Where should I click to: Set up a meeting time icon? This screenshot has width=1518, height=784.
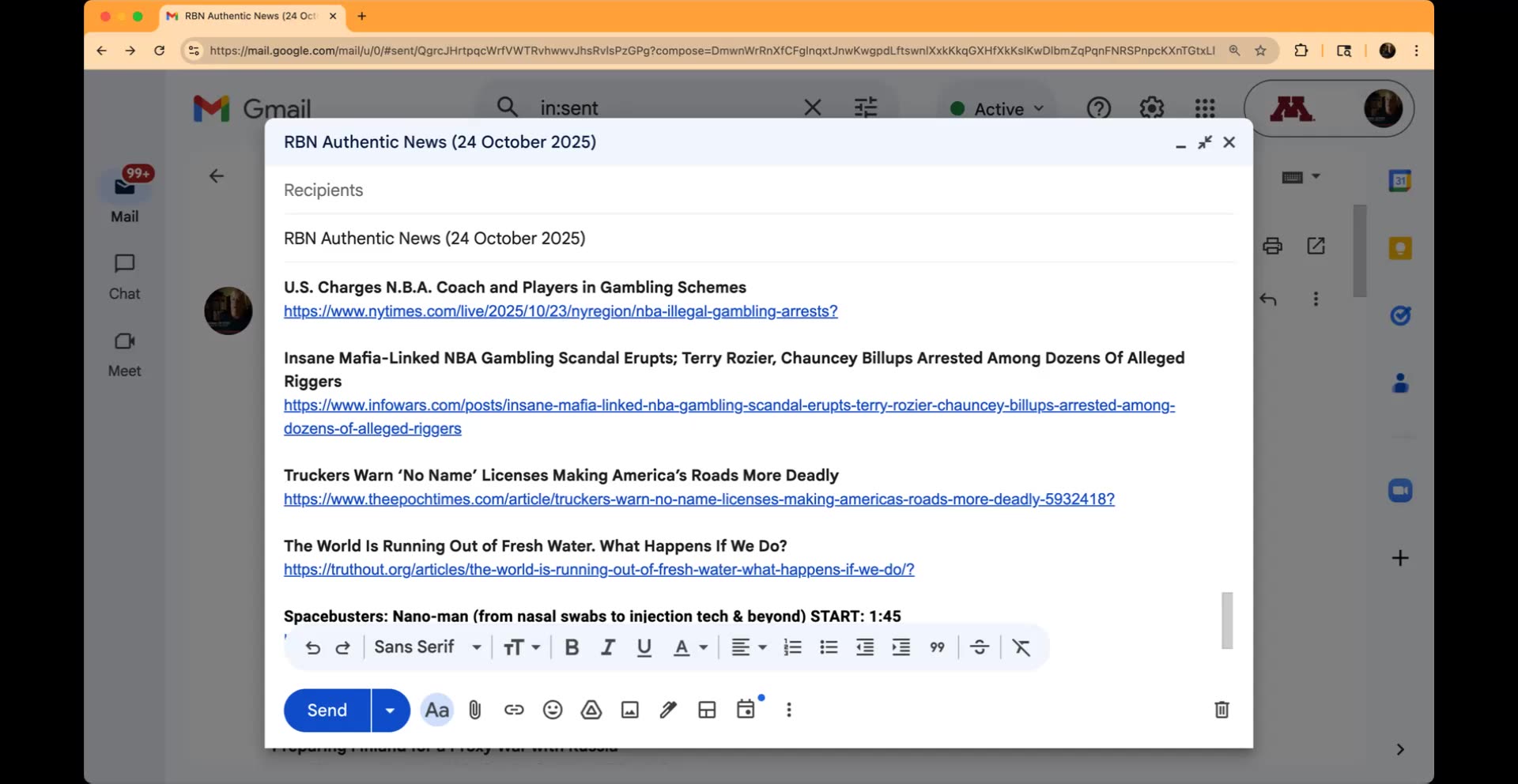tap(746, 709)
